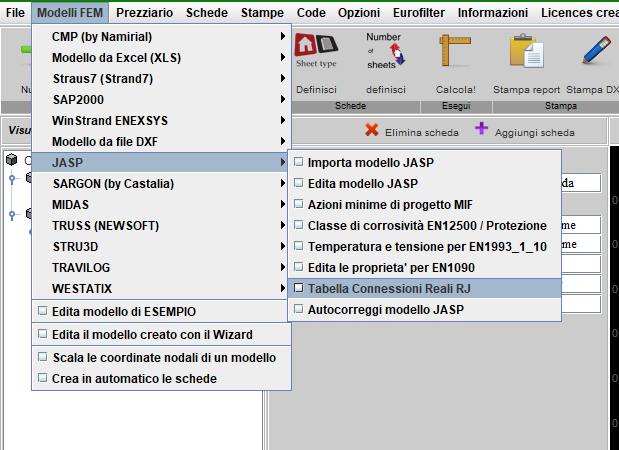Expand WESTATIX submenu
The height and width of the screenshot is (450, 619).
click(x=161, y=288)
